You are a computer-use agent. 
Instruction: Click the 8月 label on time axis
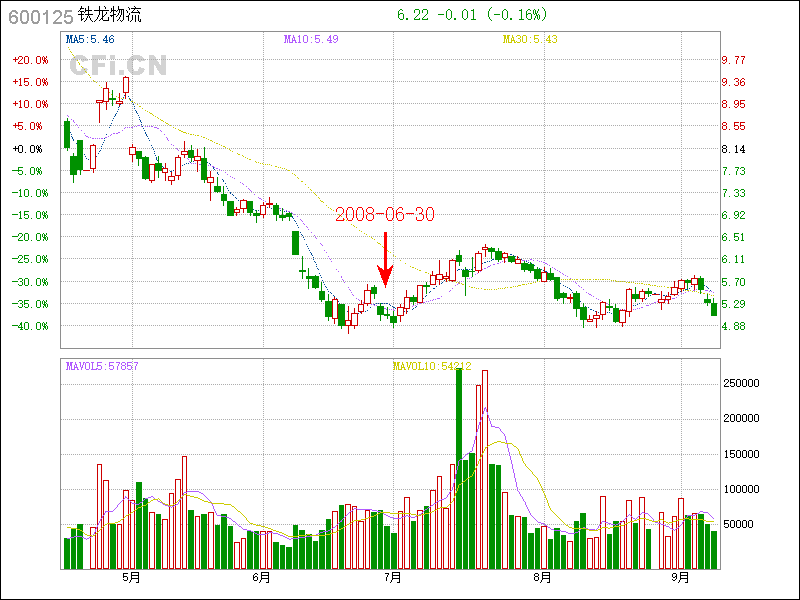tap(543, 577)
